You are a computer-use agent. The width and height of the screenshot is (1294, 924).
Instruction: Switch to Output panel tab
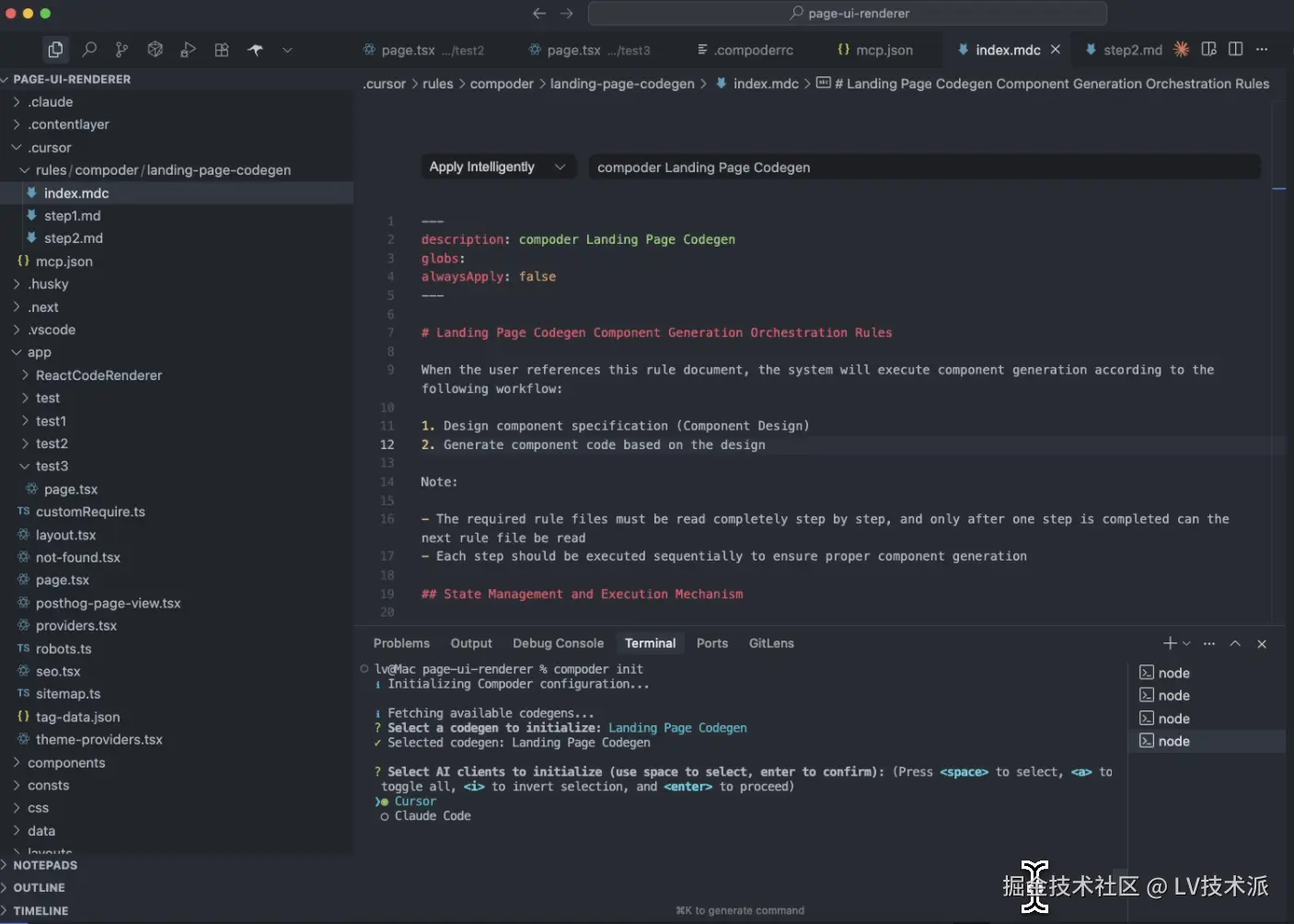[x=471, y=643]
